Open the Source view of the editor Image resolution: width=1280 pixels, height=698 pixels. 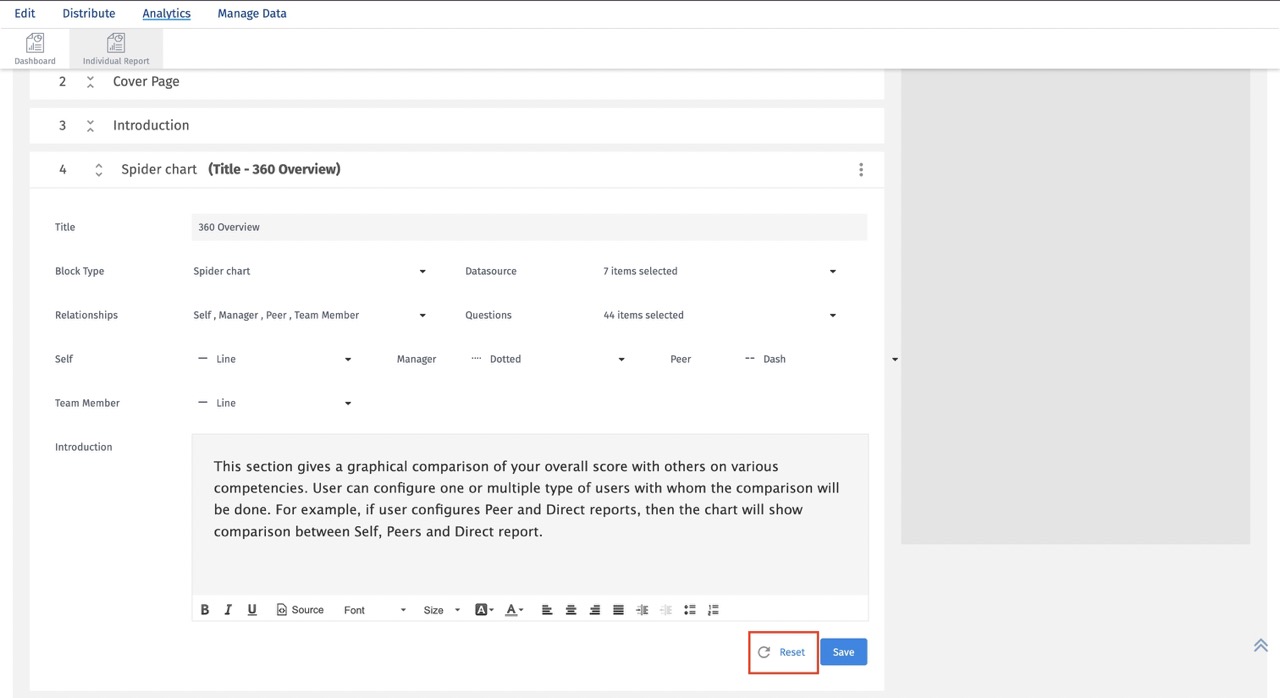[300, 609]
